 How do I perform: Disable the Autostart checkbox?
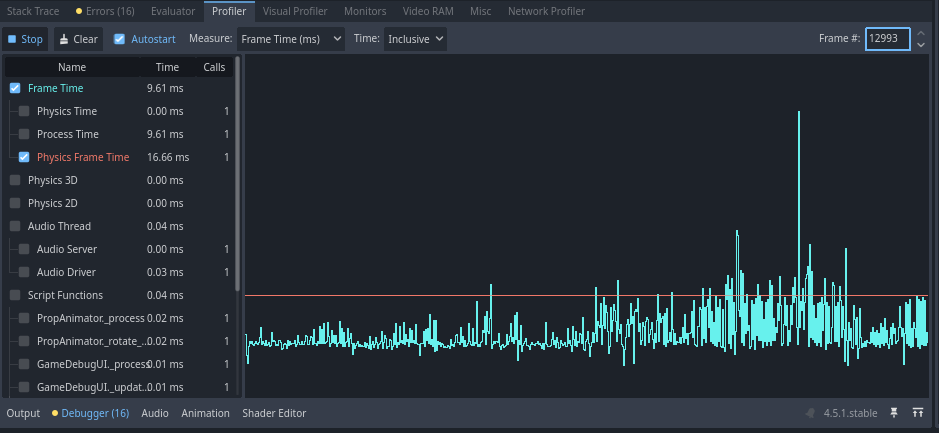pyautogui.click(x=120, y=39)
